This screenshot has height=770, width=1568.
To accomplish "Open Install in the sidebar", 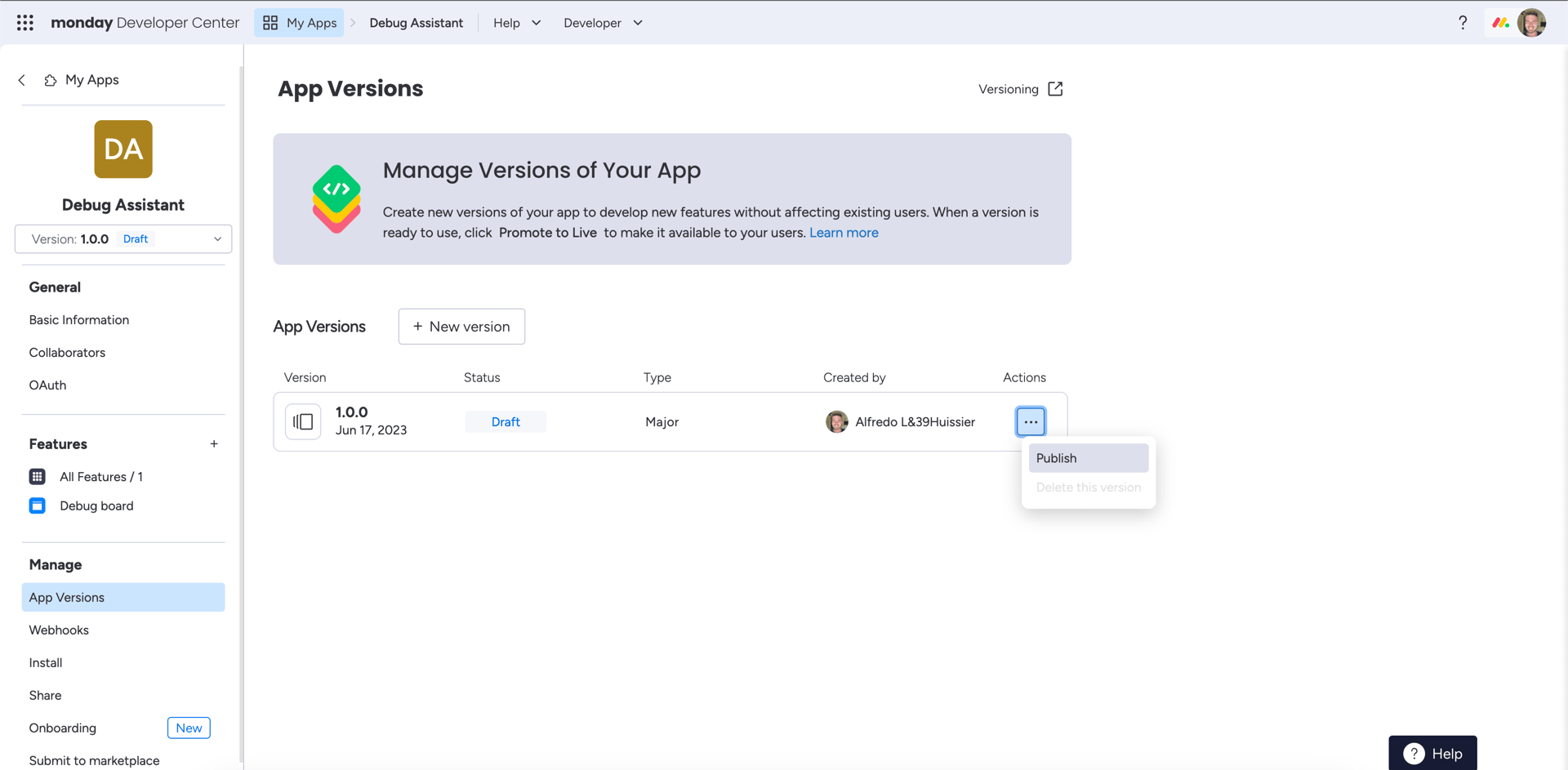I will (46, 663).
